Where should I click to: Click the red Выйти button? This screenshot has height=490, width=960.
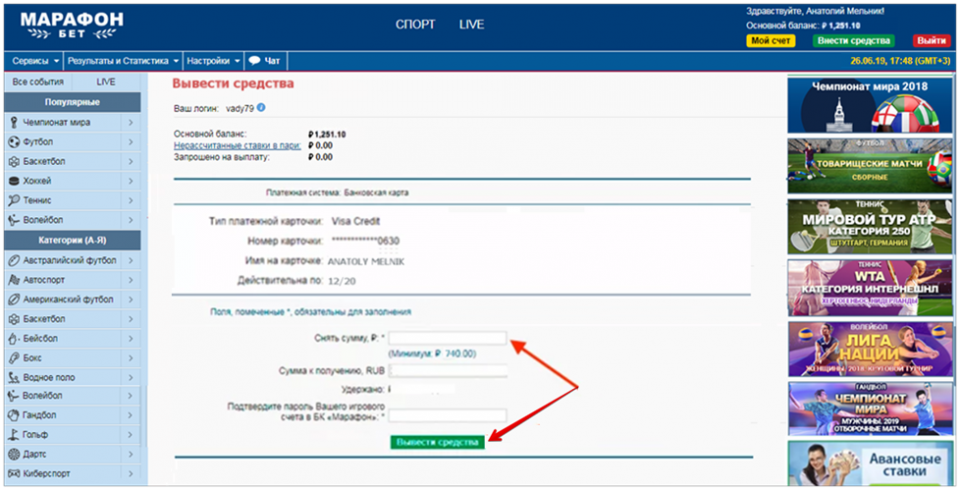pyautogui.click(x=932, y=41)
